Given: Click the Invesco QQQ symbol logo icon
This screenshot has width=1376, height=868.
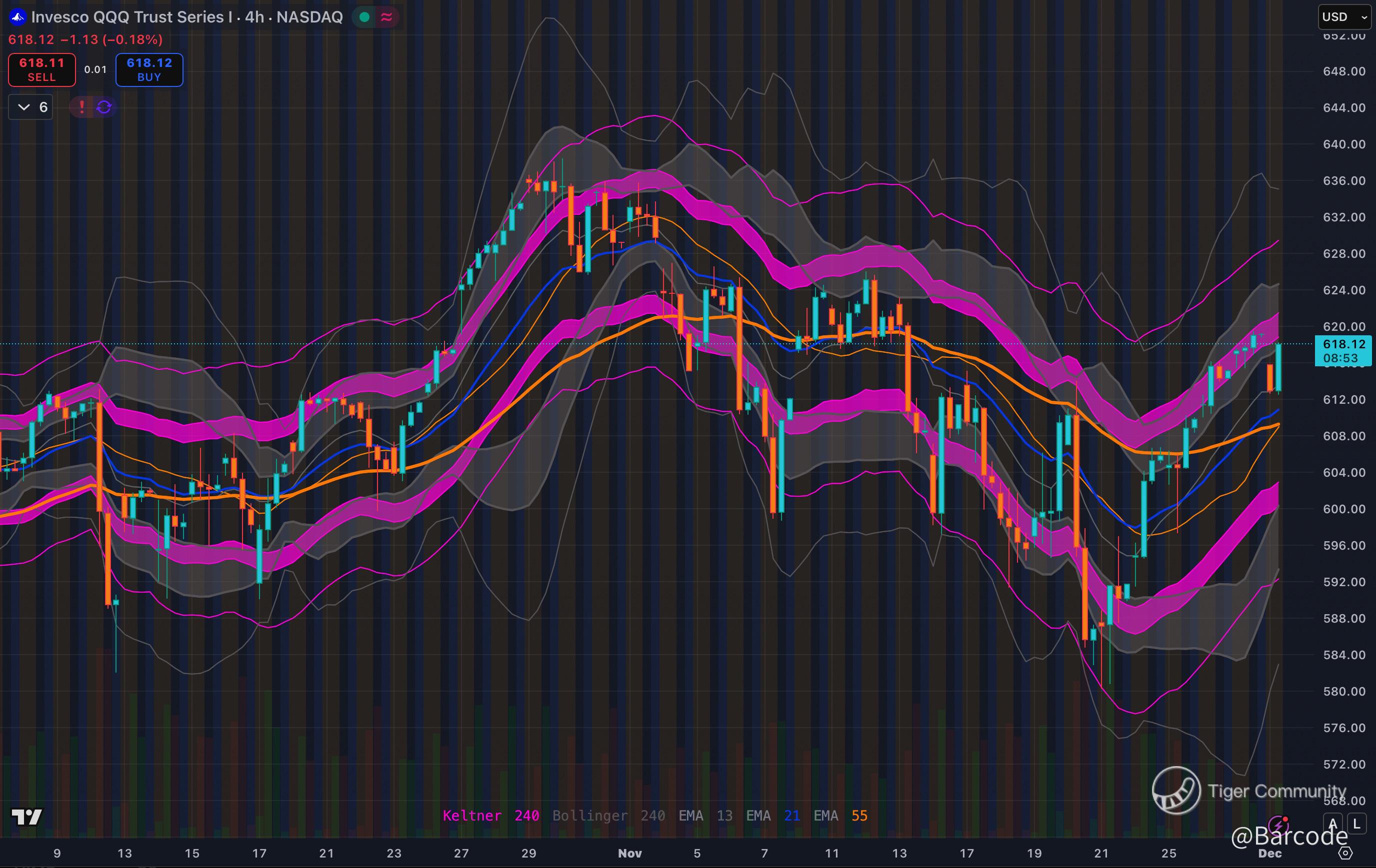Looking at the screenshot, I should click(17, 17).
